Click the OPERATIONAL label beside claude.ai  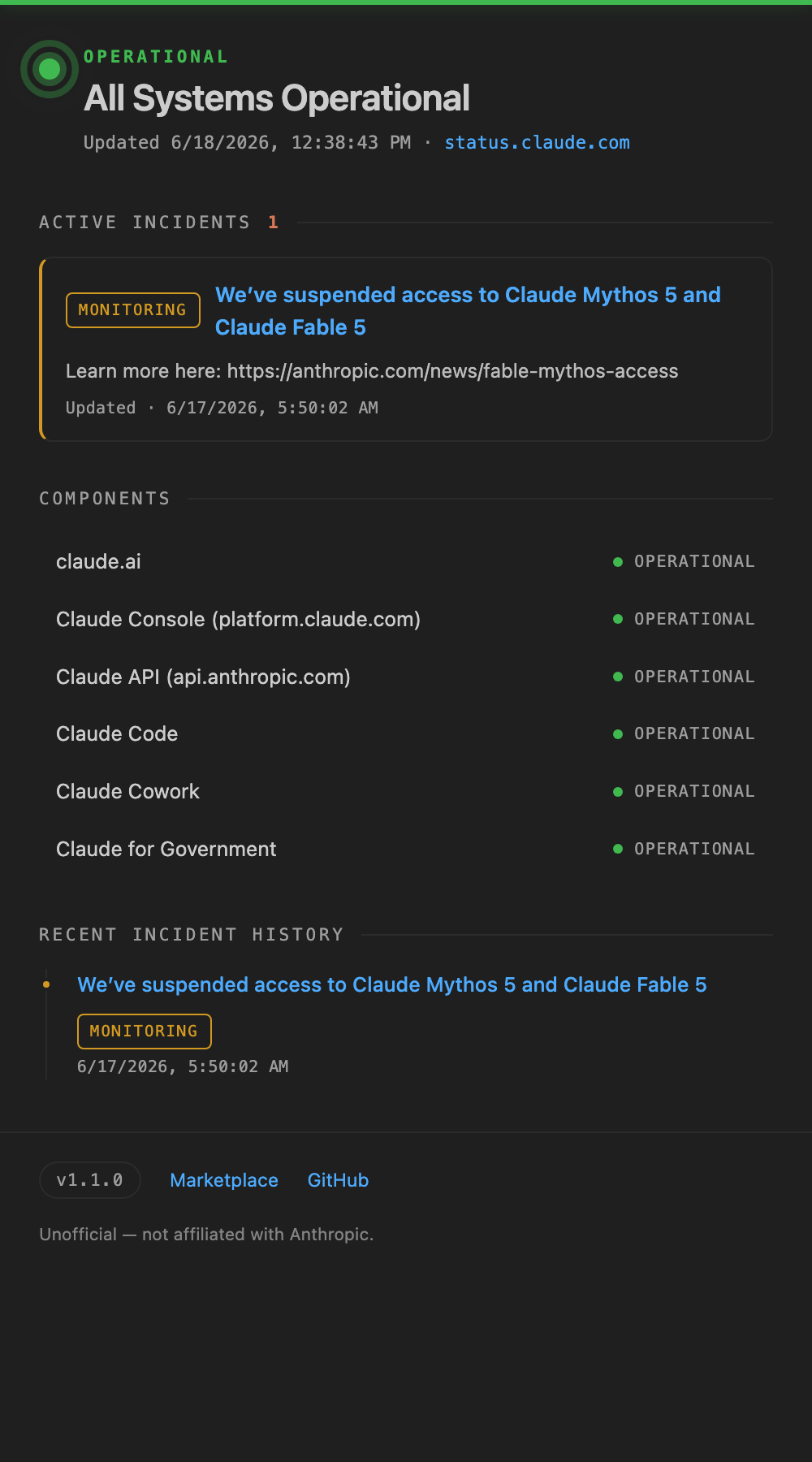(x=694, y=561)
